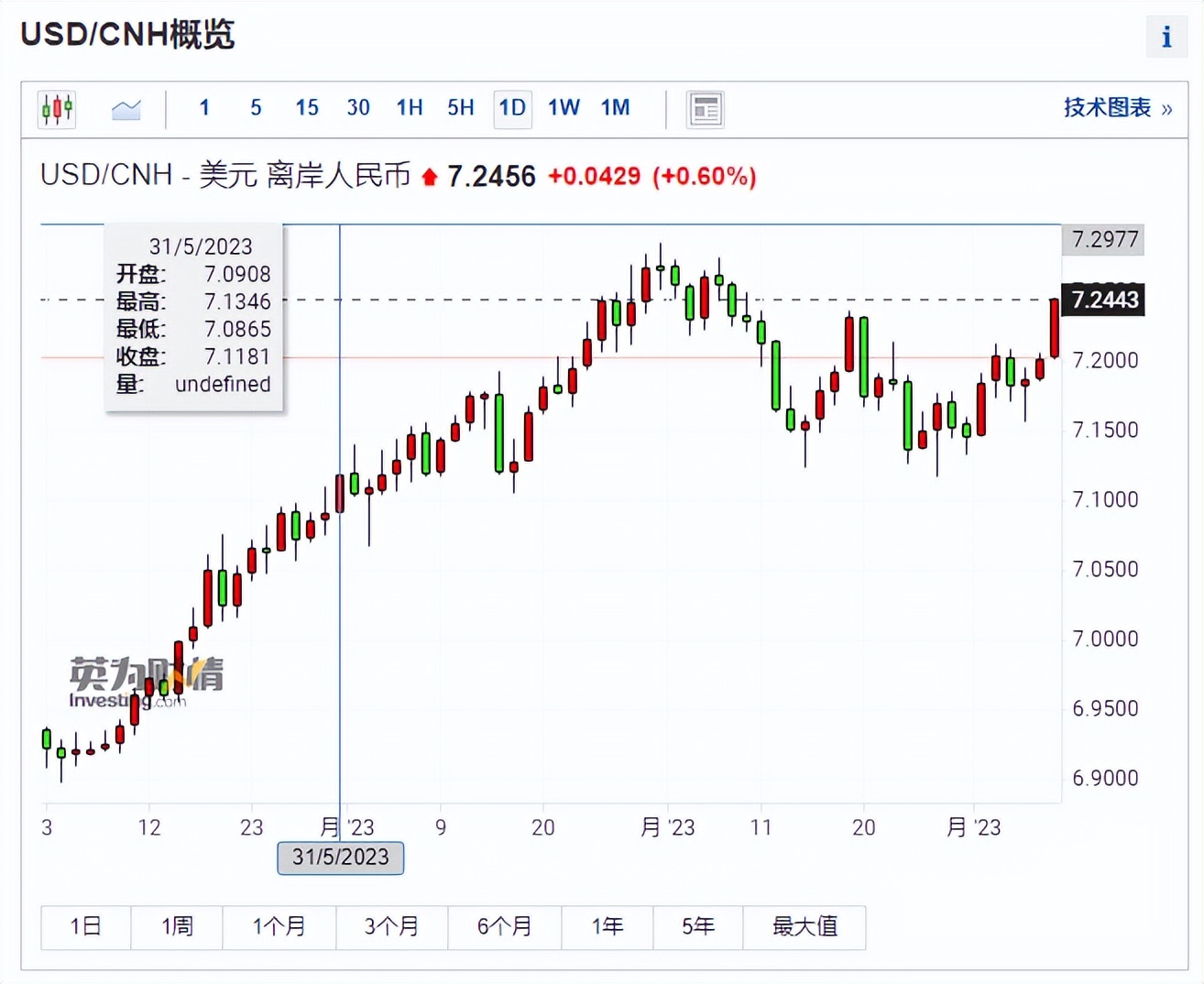Choose the 1M monthly interval

point(615,108)
